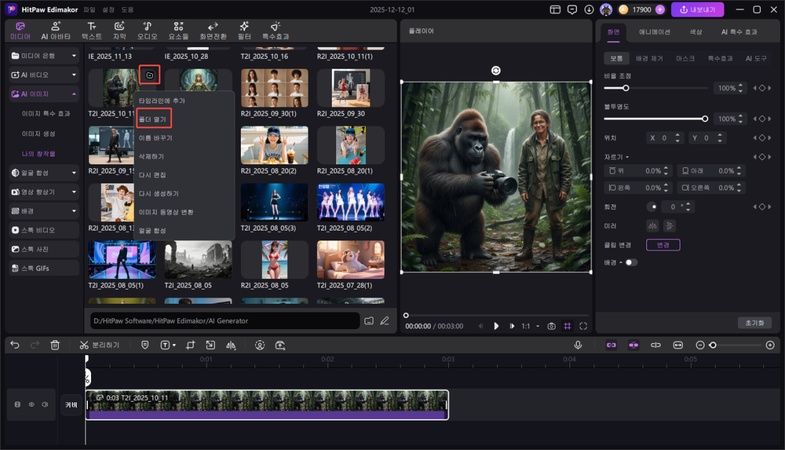Mute the track with speaker icon
Viewport: 785px width, 450px height.
(45, 405)
